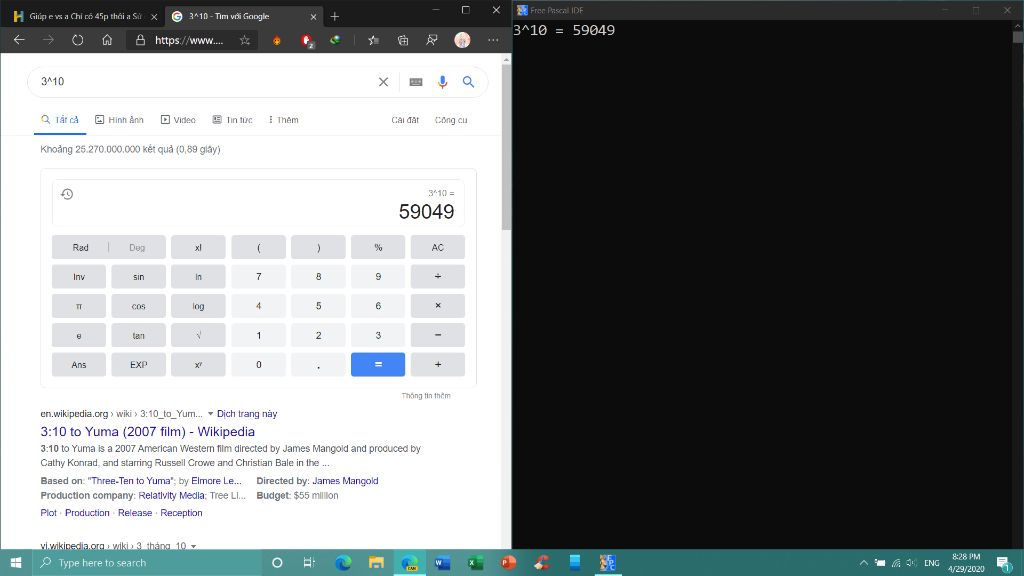
Task: Open the browser favorites list icon
Action: [x=374, y=40]
